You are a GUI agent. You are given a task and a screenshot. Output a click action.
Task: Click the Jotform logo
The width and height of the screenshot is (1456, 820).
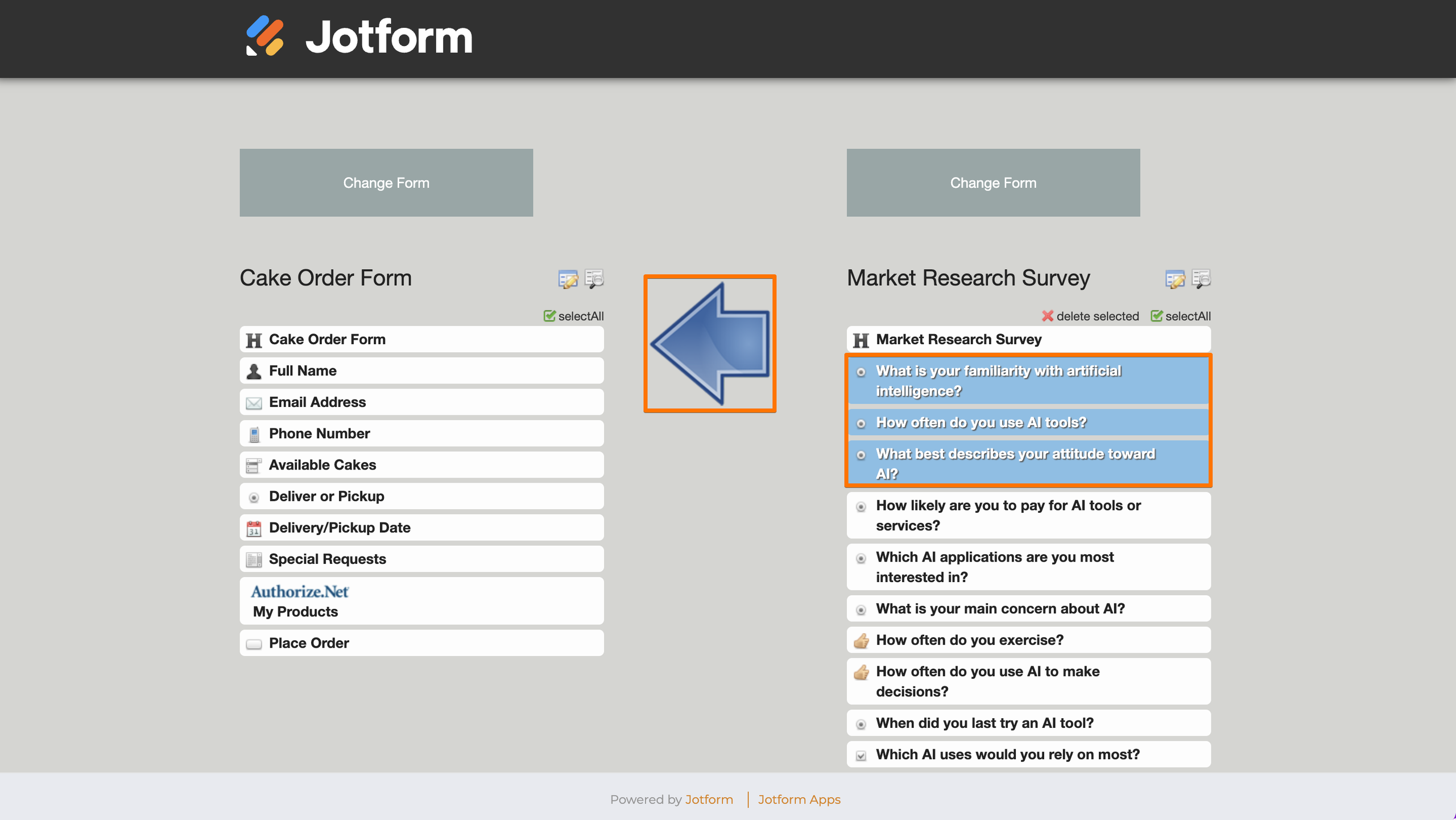pyautogui.click(x=359, y=36)
